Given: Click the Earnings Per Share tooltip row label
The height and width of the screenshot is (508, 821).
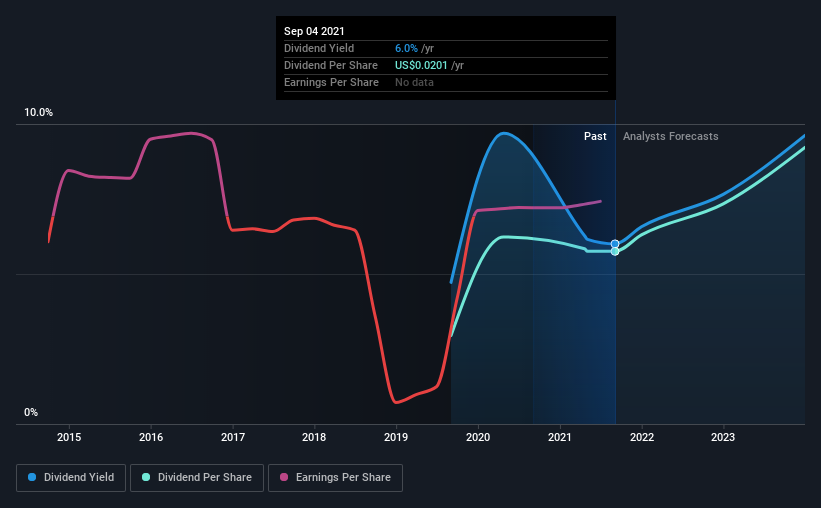Looking at the screenshot, I should click(x=331, y=82).
